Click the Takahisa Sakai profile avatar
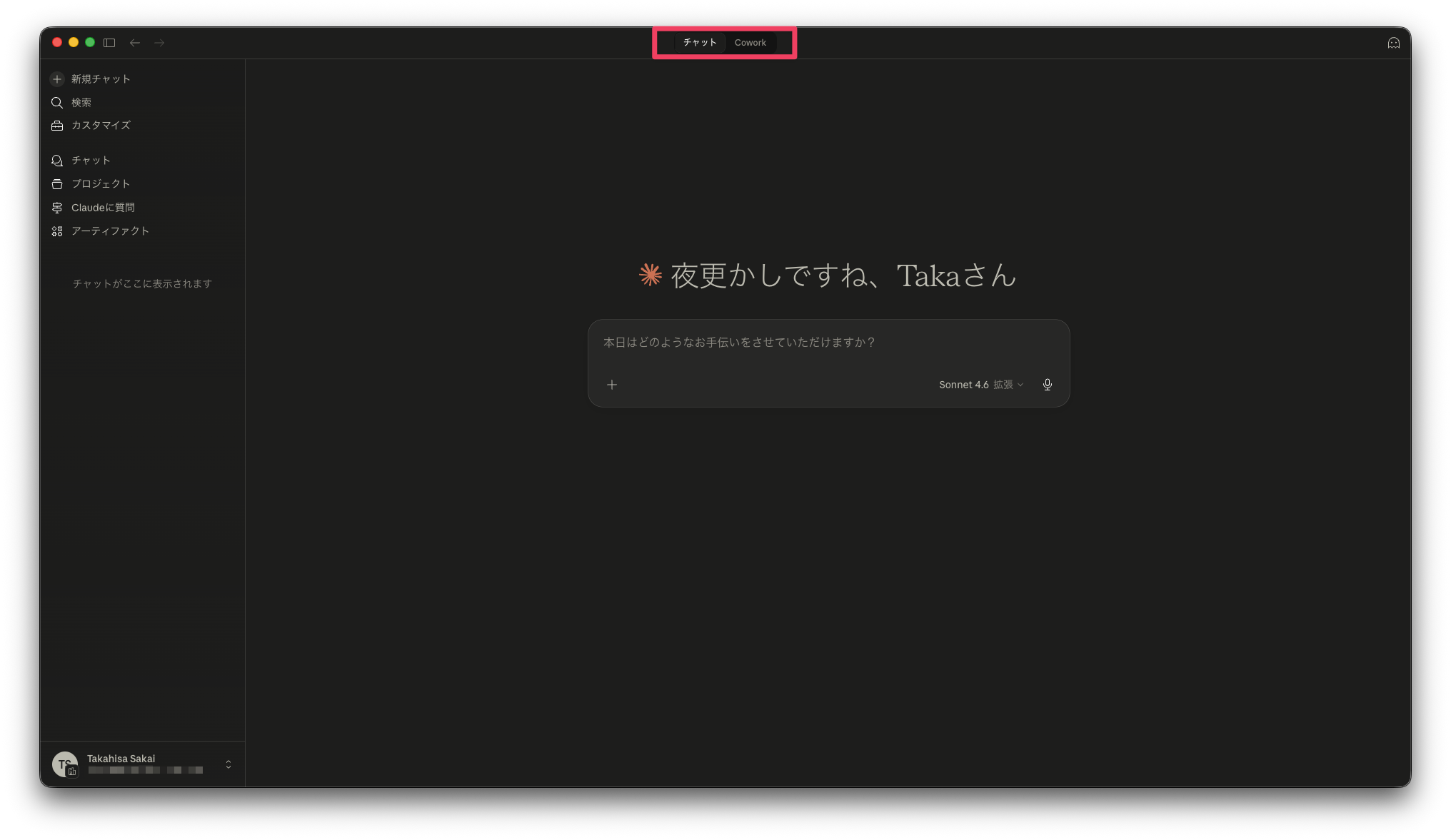1451x840 pixels. (x=65, y=764)
